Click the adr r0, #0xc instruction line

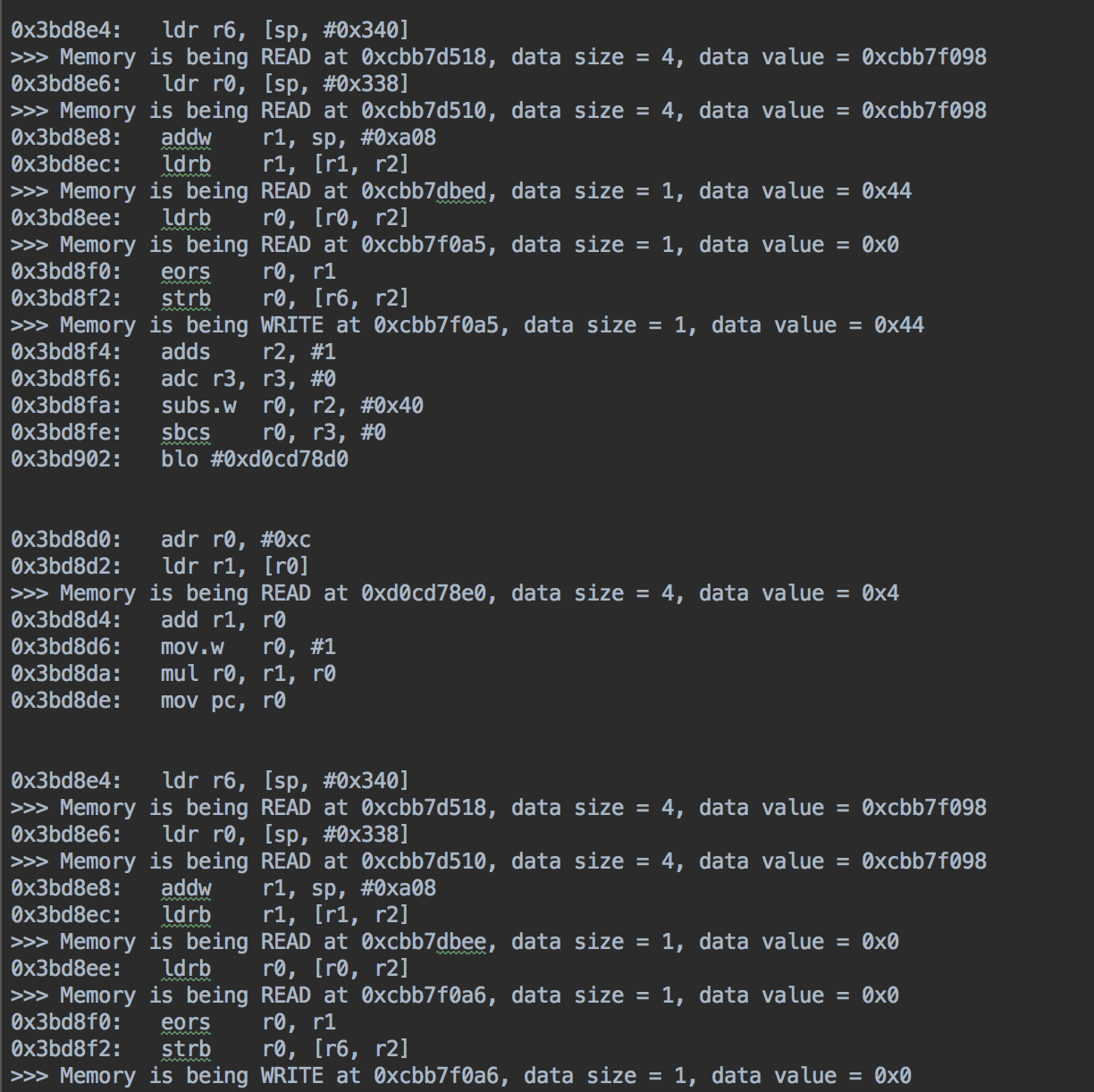(235, 540)
